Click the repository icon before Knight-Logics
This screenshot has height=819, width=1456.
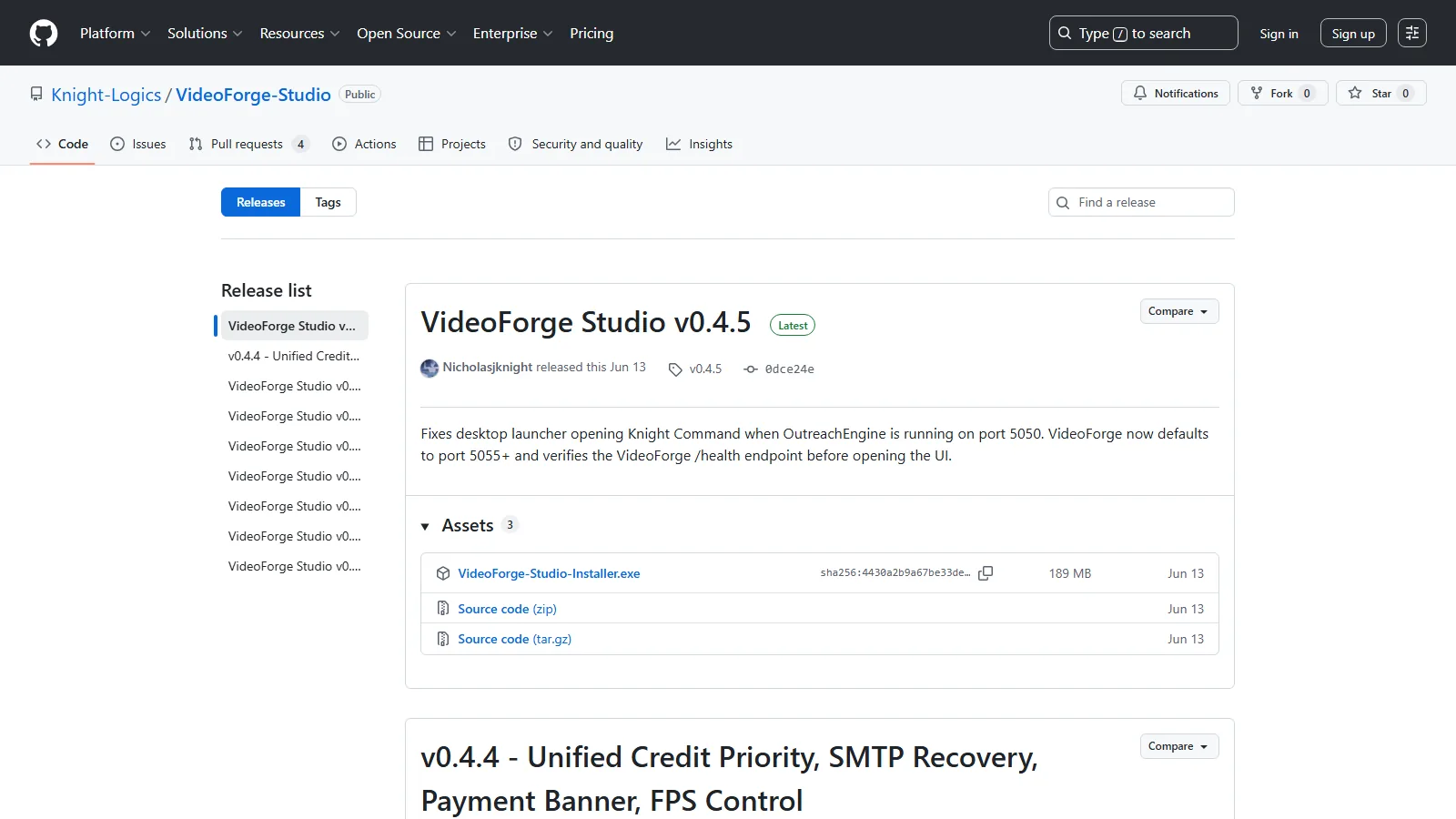tap(36, 94)
